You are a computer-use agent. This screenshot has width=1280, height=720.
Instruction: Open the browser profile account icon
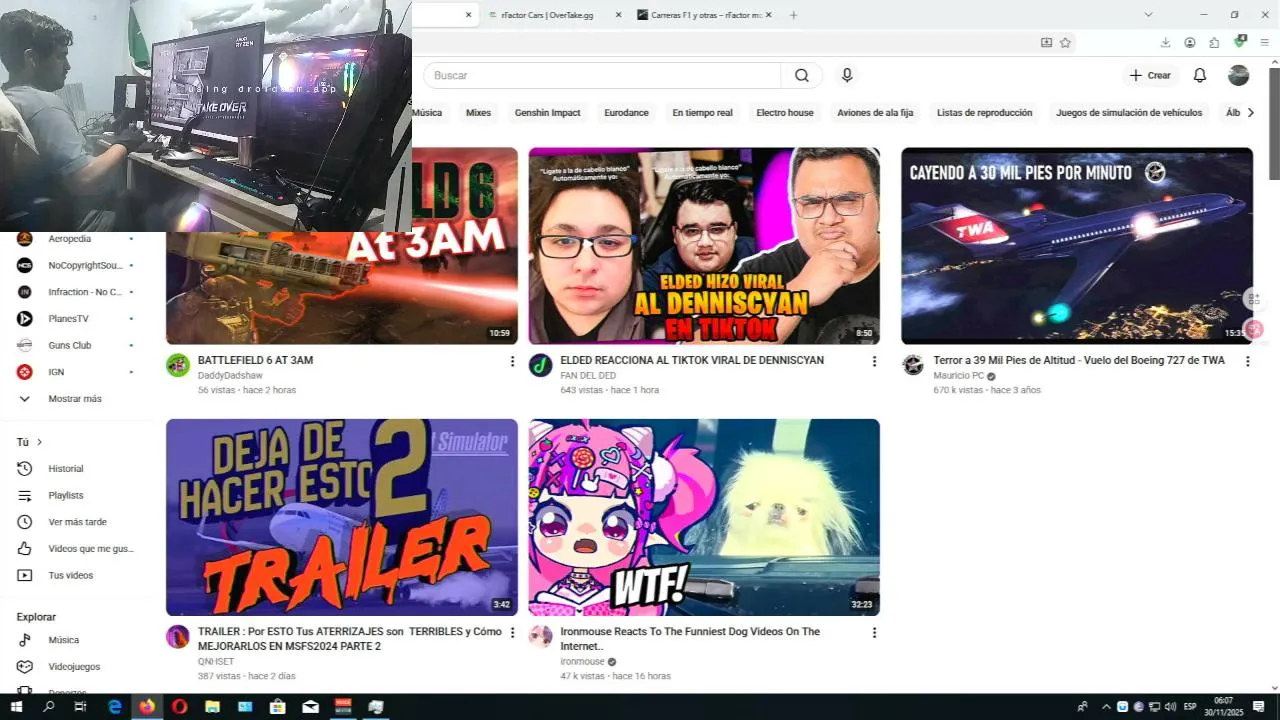point(1190,42)
